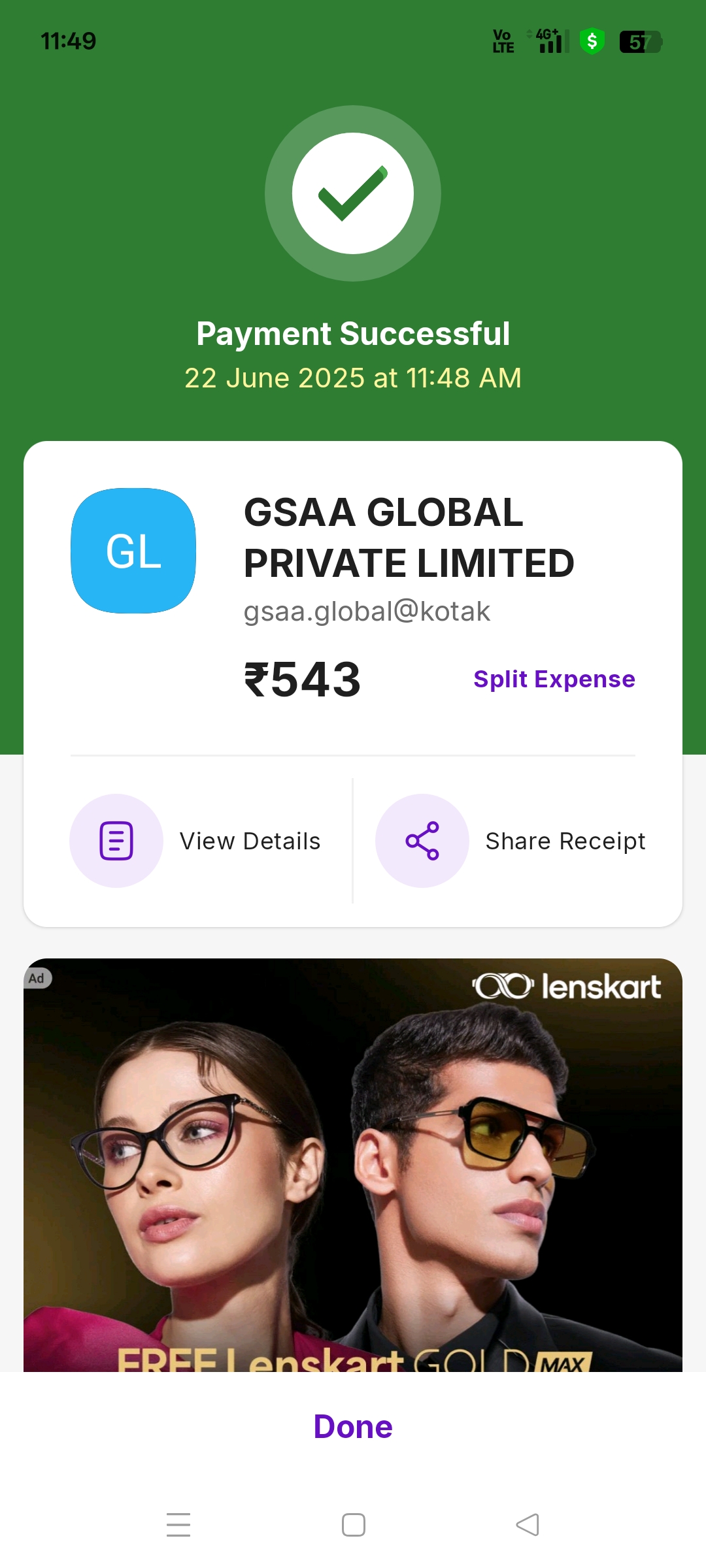Tap the Share Receipt share icon
Image resolution: width=706 pixels, height=1568 pixels.
point(422,841)
